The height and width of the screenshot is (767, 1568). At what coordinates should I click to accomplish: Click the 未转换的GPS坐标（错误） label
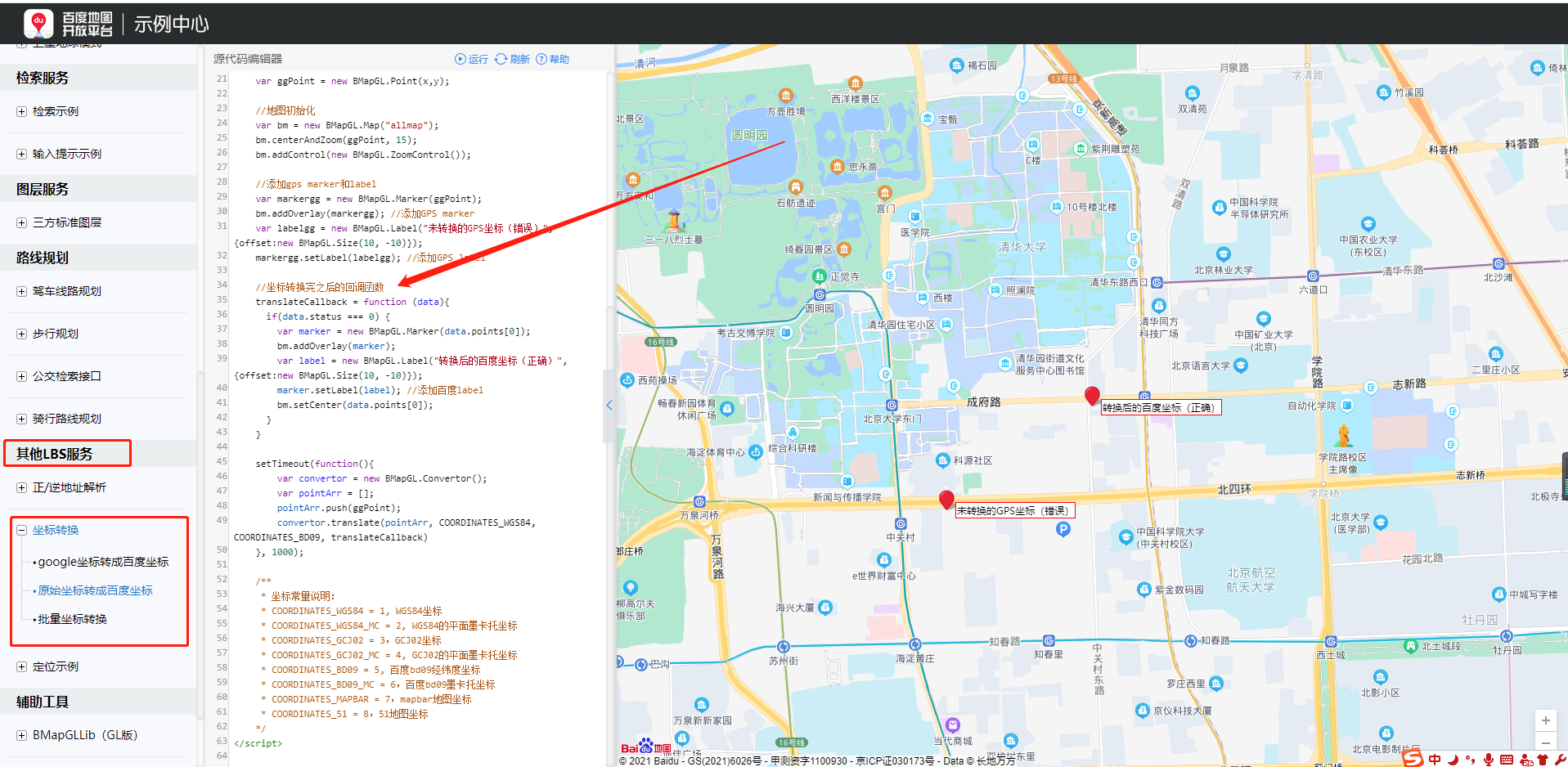(x=1014, y=510)
